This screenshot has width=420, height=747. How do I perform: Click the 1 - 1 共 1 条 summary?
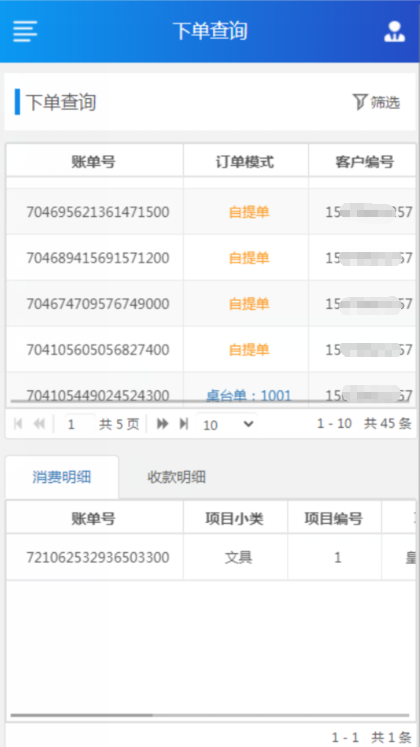pos(372,737)
